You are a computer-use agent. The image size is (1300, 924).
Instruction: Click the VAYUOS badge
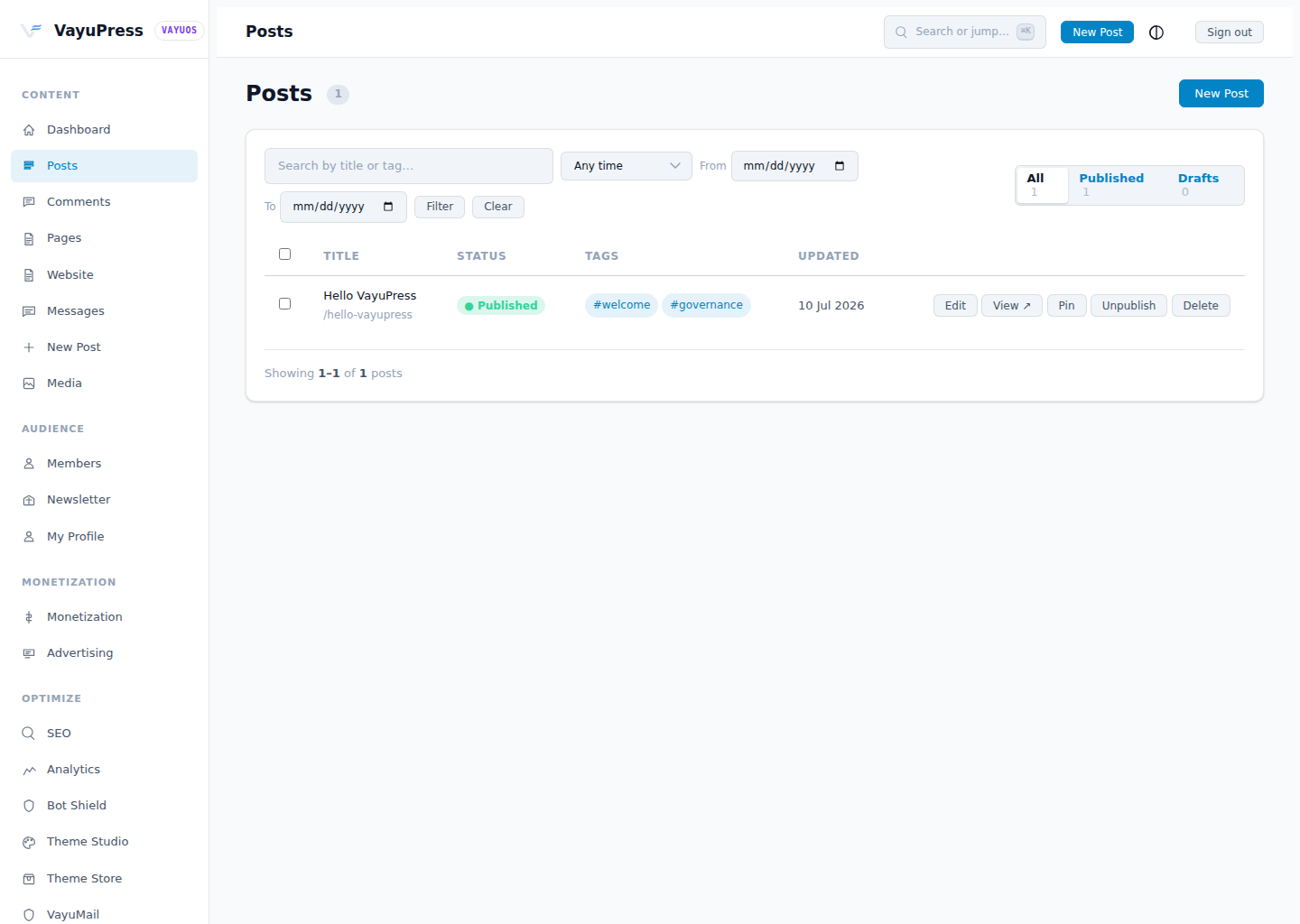click(180, 31)
